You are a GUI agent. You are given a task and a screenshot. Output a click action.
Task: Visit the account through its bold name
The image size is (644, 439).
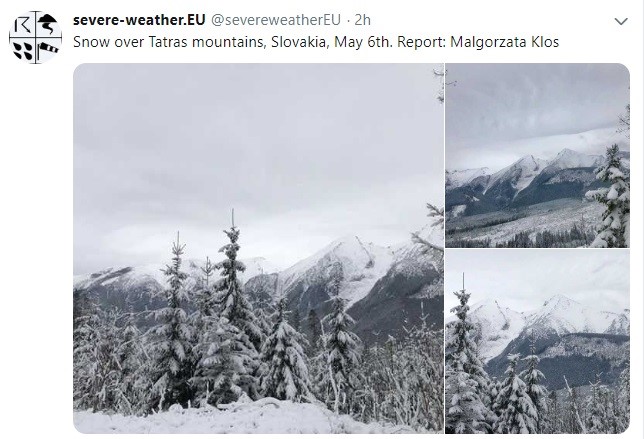(x=139, y=20)
